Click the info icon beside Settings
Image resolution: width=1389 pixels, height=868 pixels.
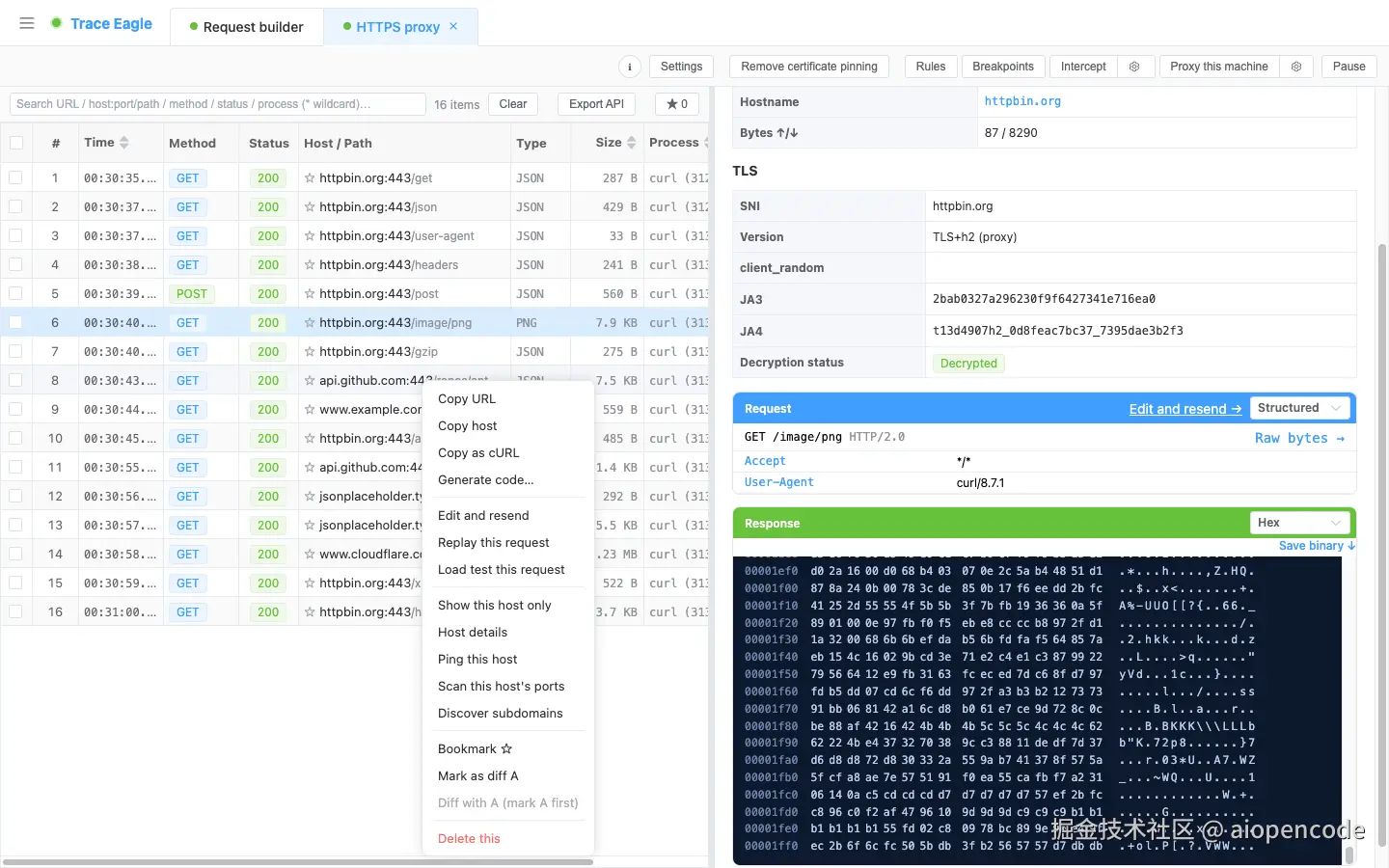click(x=630, y=67)
